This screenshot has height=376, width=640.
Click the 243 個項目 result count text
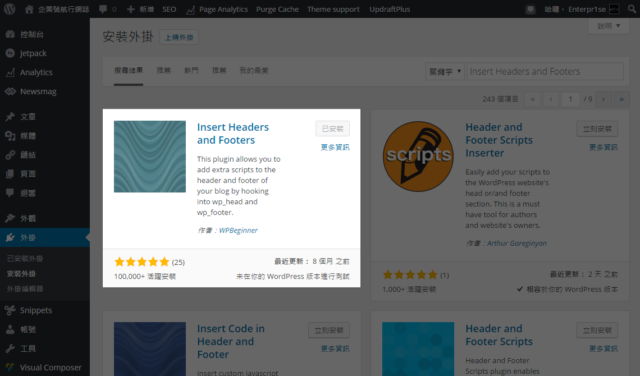500,99
